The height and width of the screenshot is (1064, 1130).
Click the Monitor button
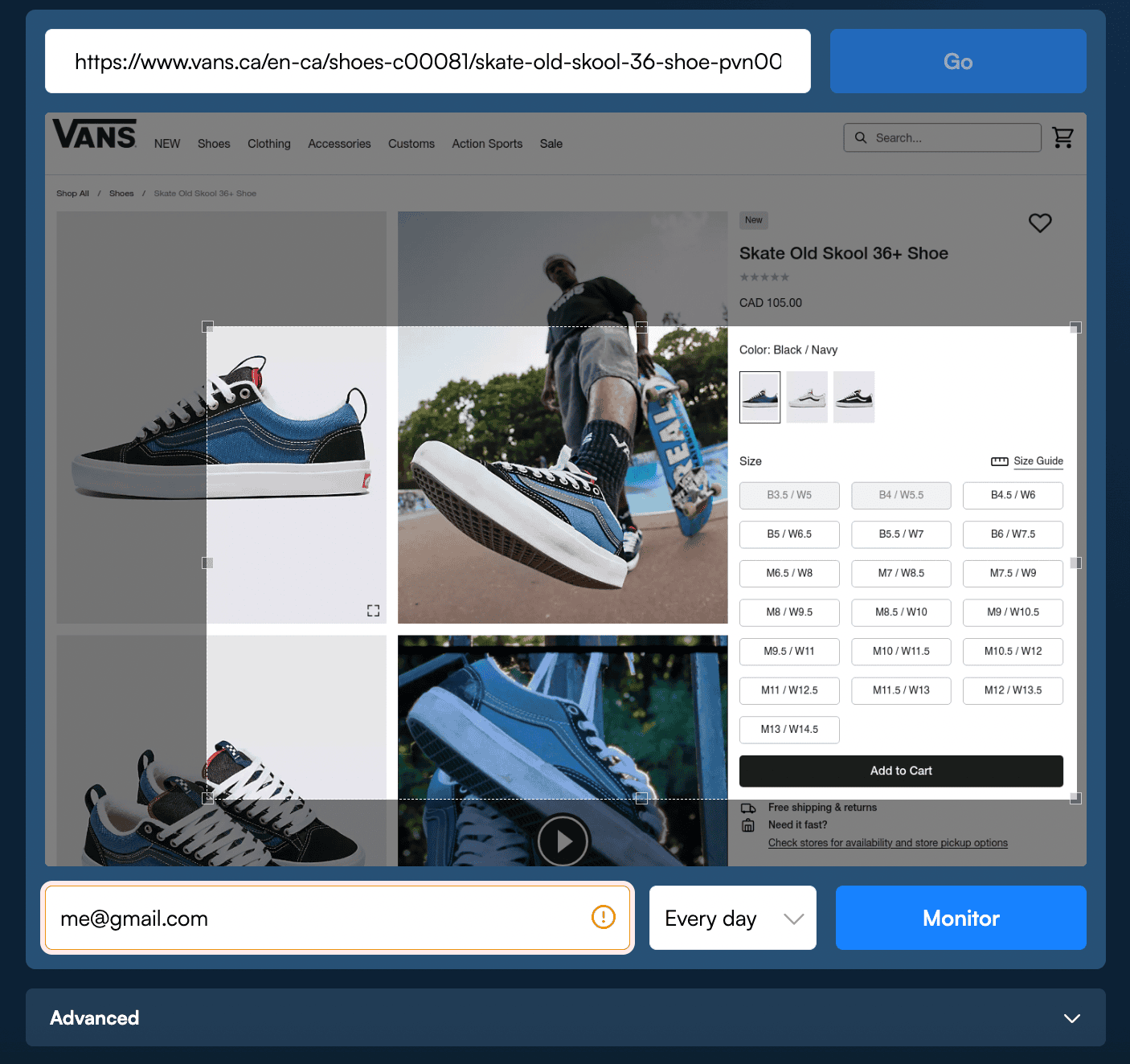961,918
